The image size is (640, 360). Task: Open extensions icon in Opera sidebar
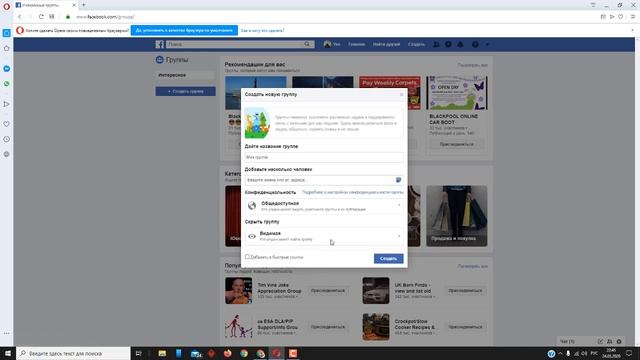(7, 154)
